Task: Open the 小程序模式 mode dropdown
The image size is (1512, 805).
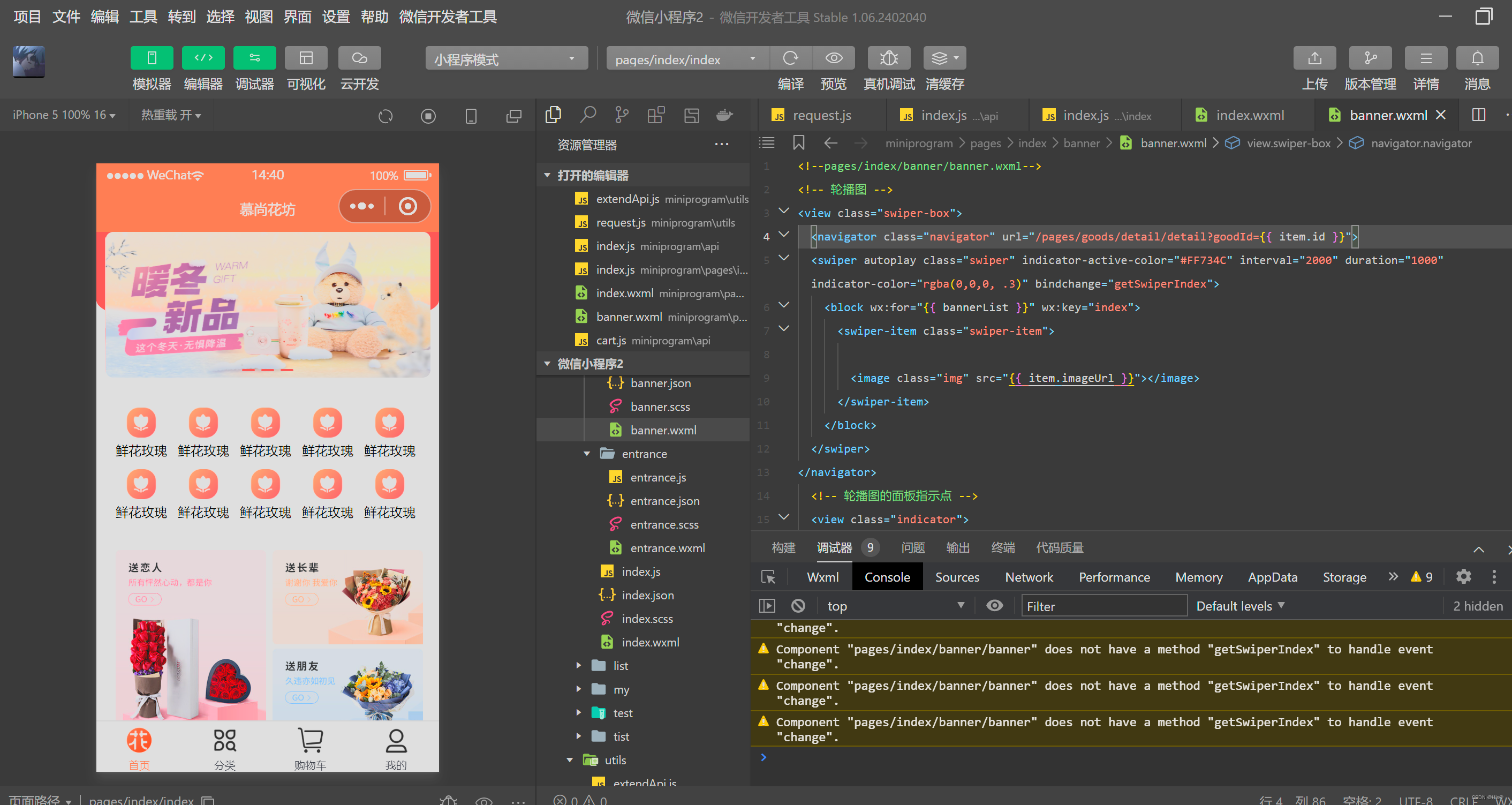Action: (x=506, y=58)
